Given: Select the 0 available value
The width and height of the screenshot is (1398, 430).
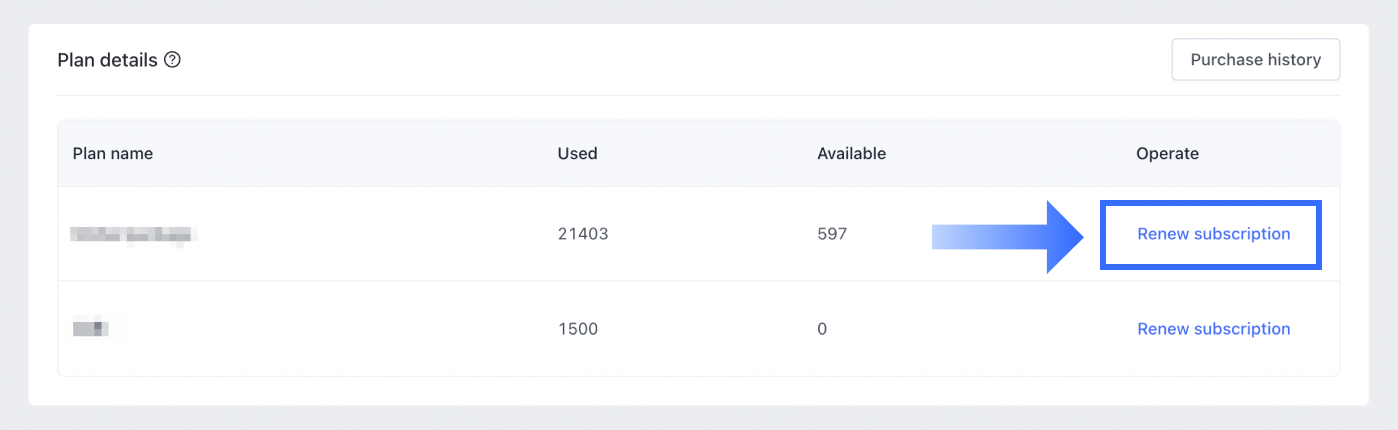Looking at the screenshot, I should click(x=822, y=329).
